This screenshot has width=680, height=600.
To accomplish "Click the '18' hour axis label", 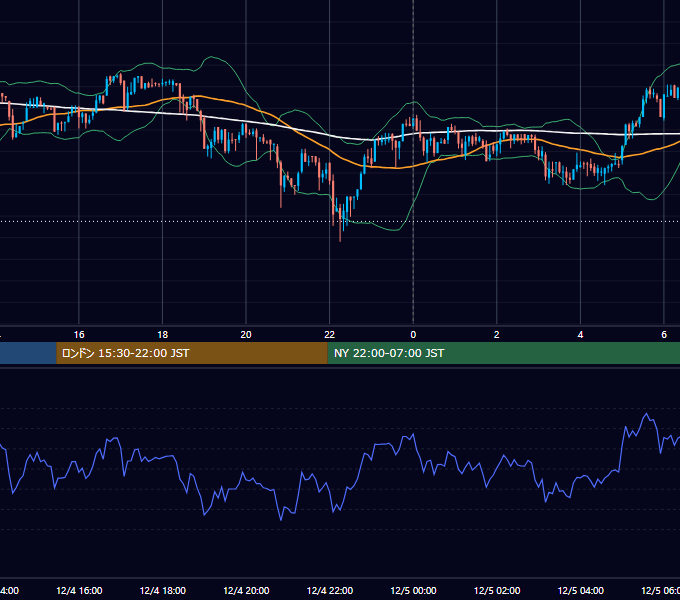I will (x=163, y=335).
